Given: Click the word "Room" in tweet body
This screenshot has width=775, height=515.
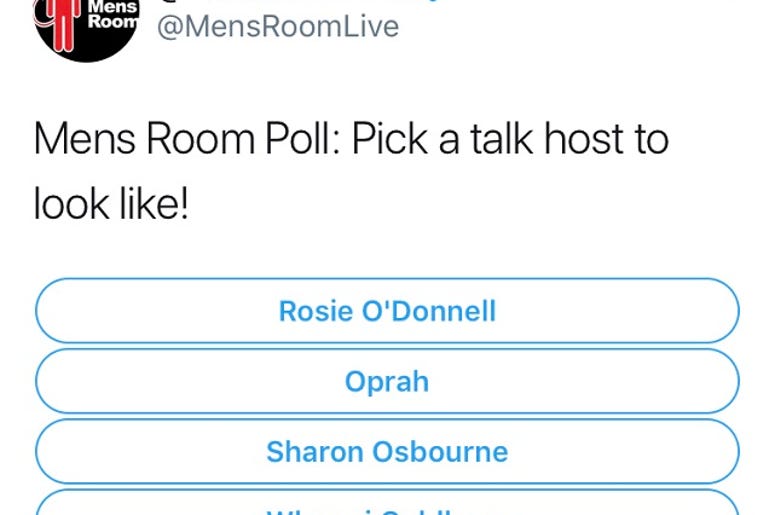Looking at the screenshot, I should [x=200, y=139].
